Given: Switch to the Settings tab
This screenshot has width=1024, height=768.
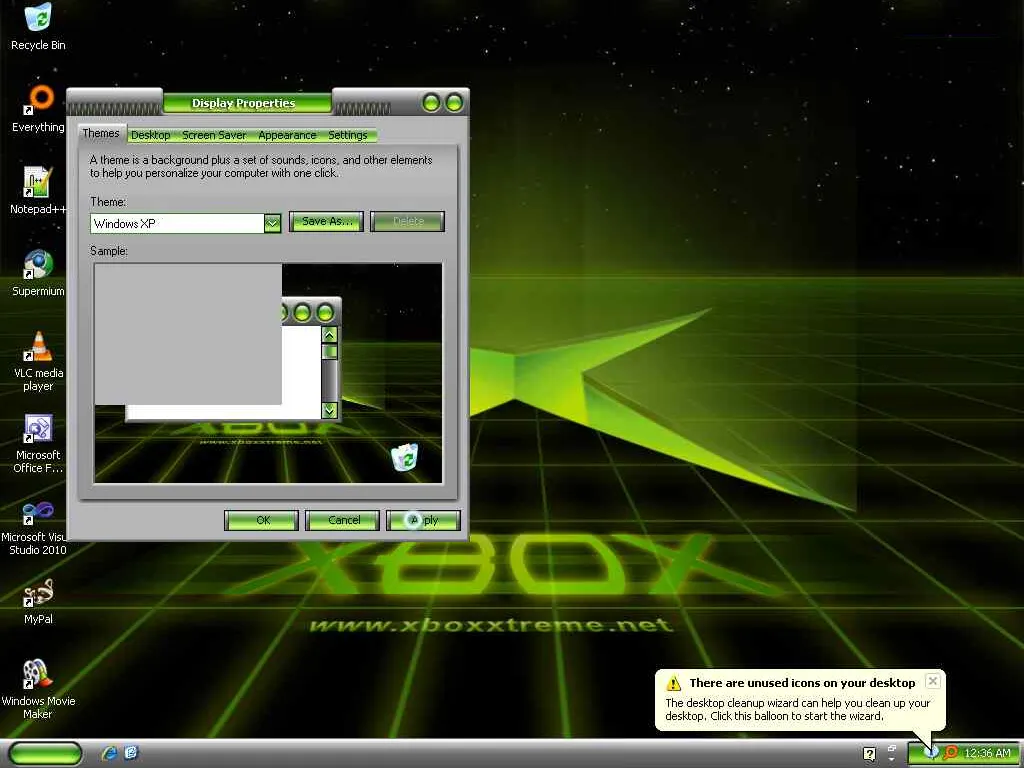Looking at the screenshot, I should 347,135.
